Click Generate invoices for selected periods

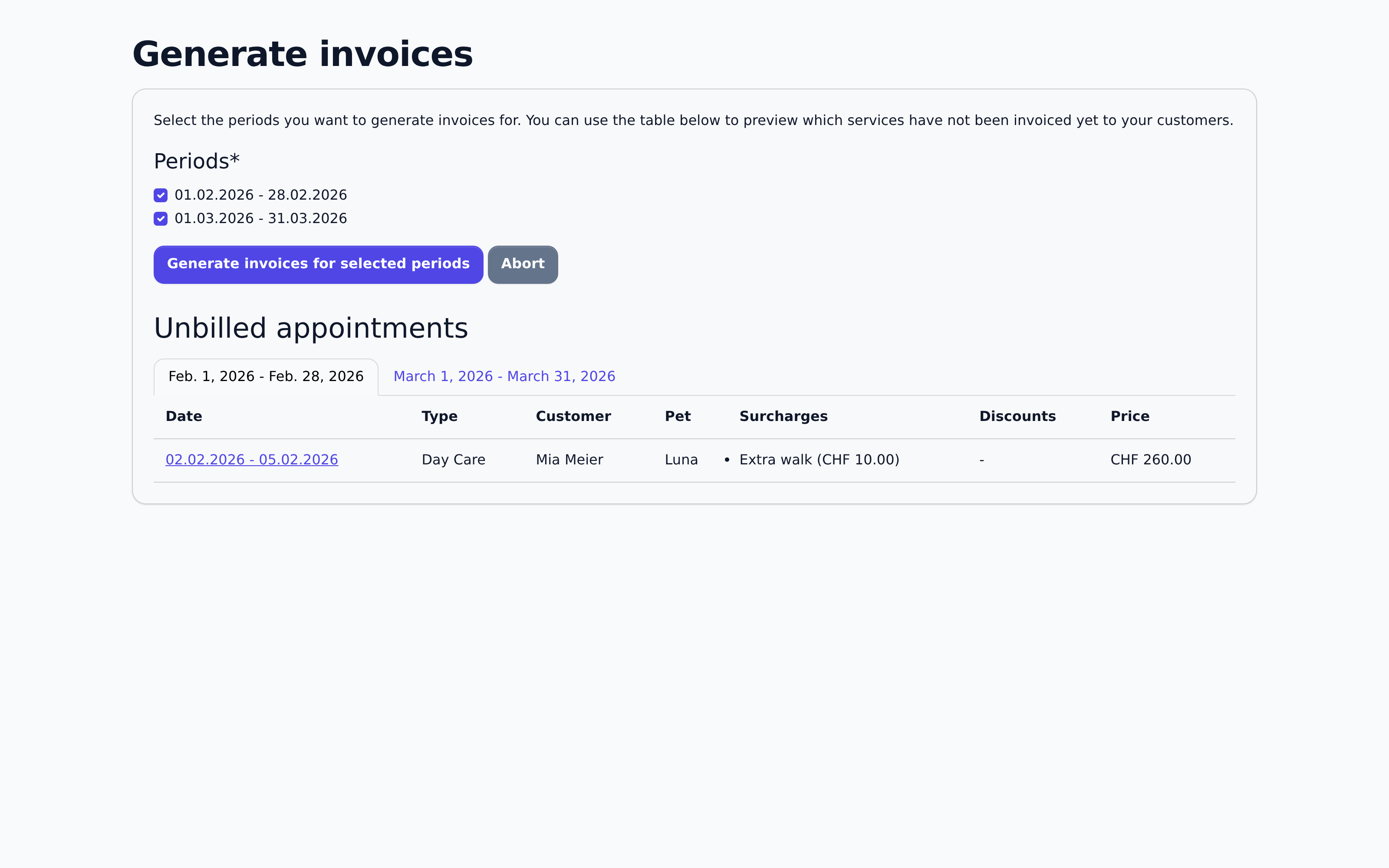point(318,264)
